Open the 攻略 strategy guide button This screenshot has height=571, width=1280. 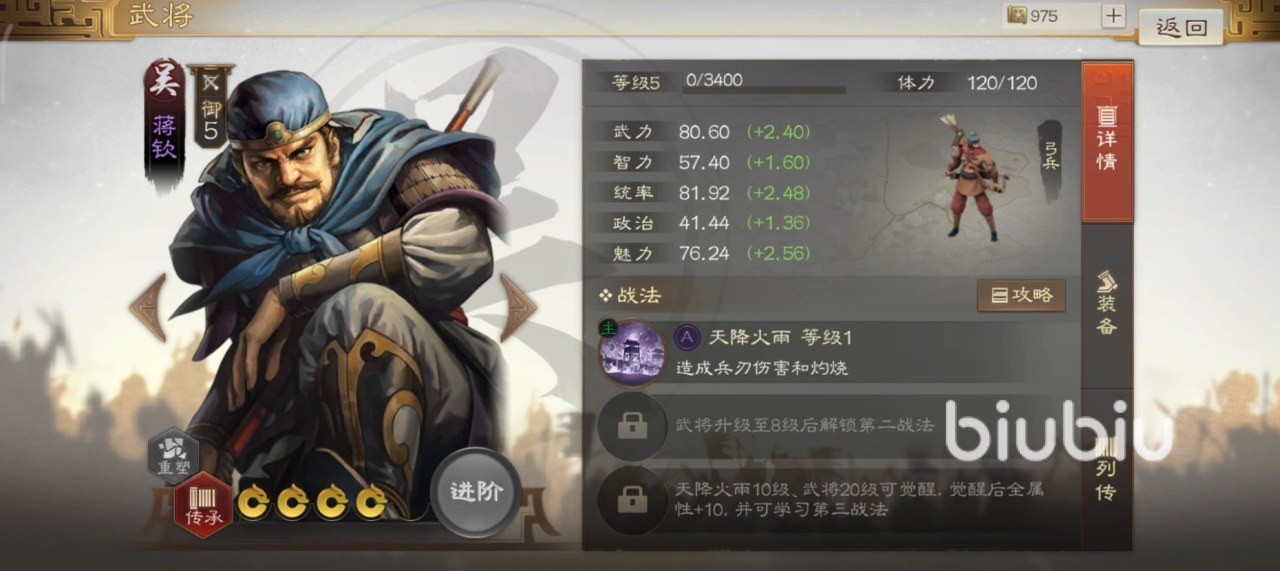pyautogui.click(x=1021, y=295)
